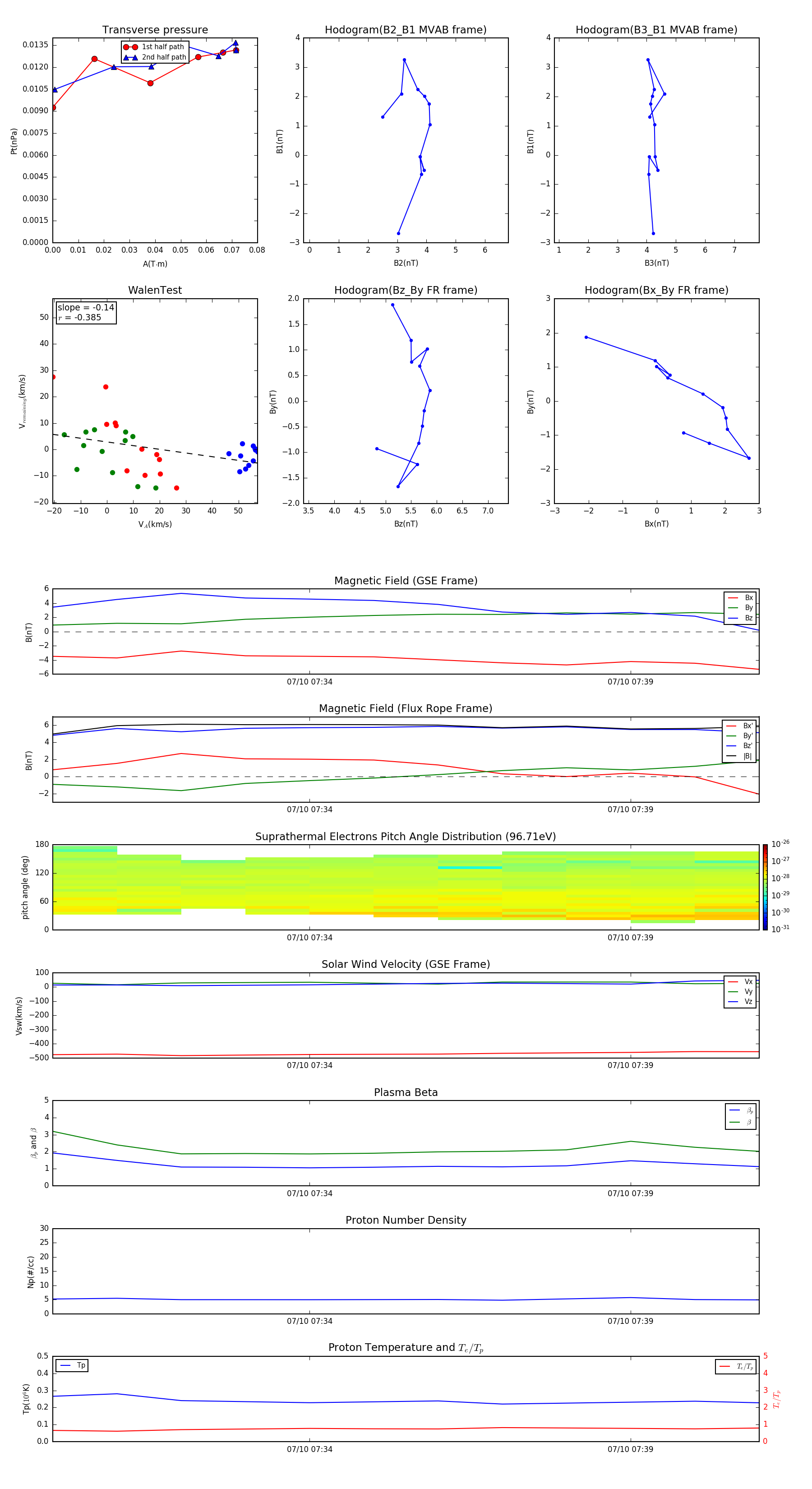Click the "Bx'" legend entry in Flux Rope plot
Image resolution: width=812 pixels, height=1489 pixels.
tap(740, 726)
